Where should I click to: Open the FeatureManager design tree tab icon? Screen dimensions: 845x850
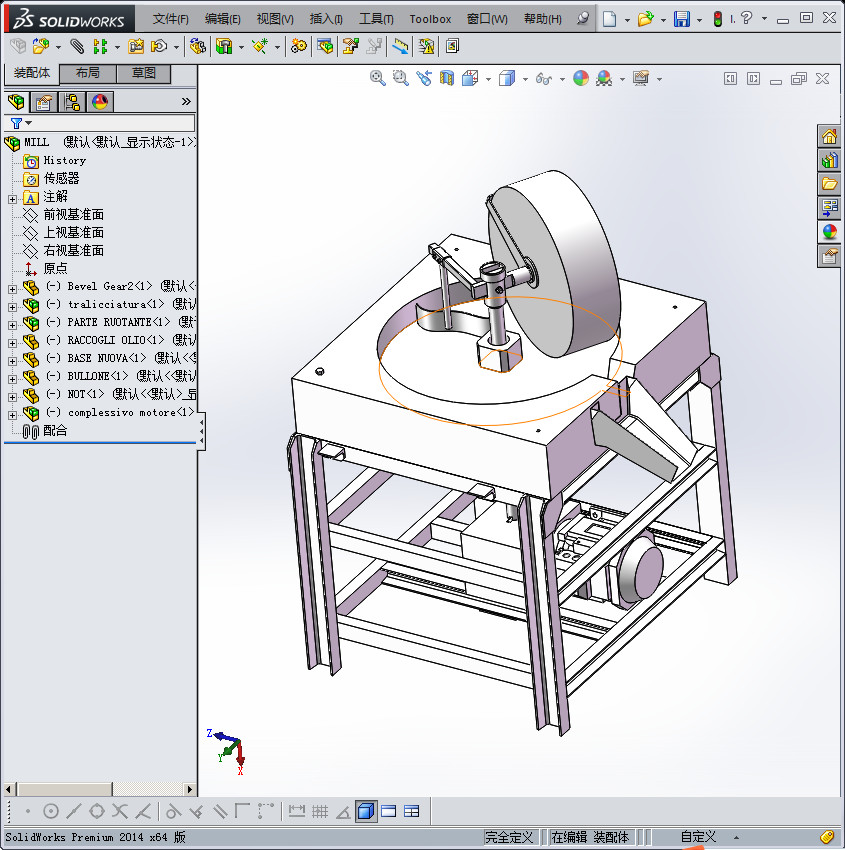pos(16,101)
